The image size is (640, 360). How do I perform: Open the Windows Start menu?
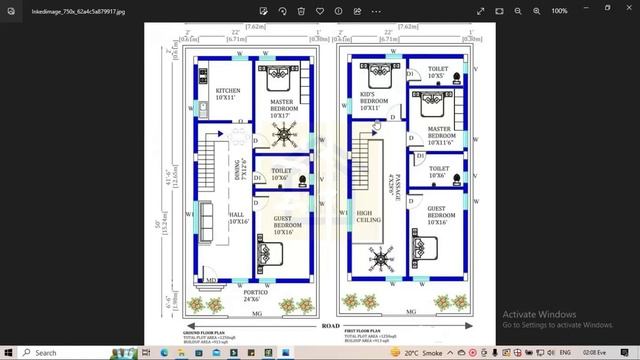8,353
